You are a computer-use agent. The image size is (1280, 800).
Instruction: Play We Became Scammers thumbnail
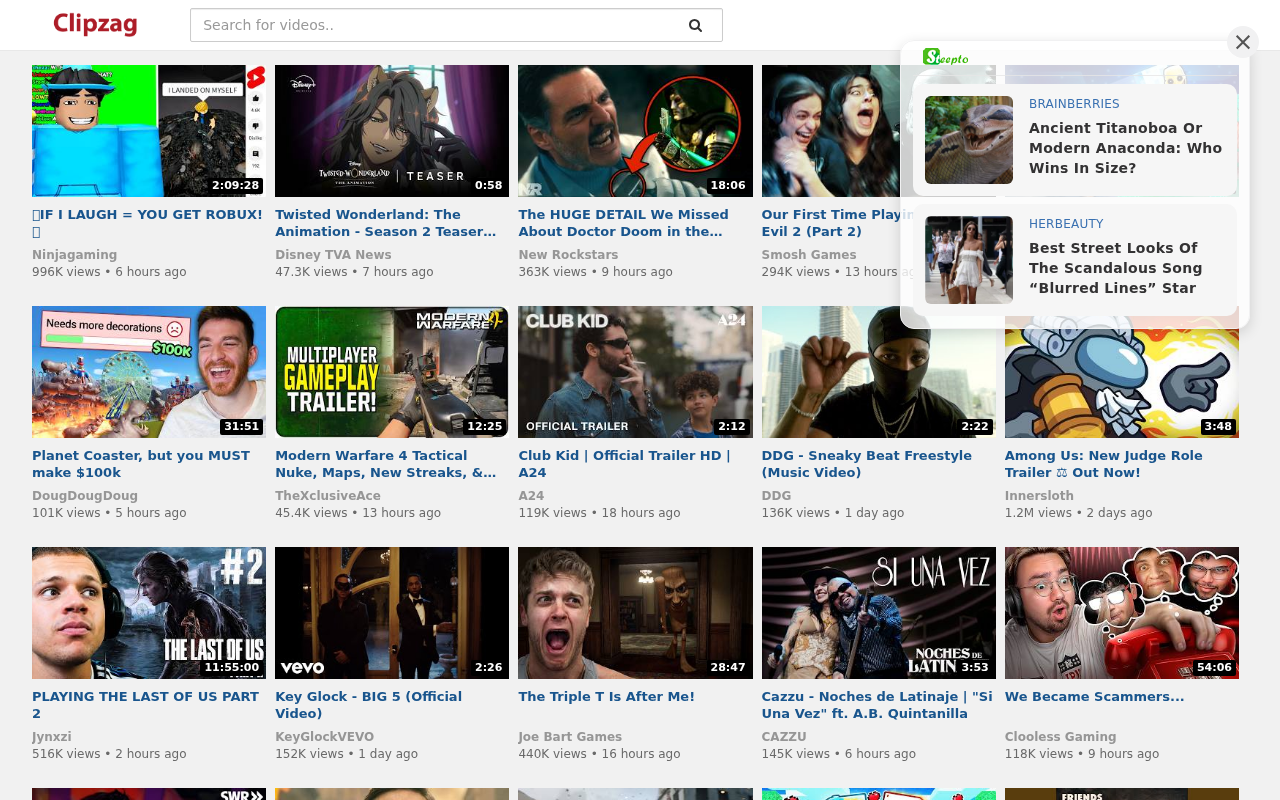[1122, 613]
